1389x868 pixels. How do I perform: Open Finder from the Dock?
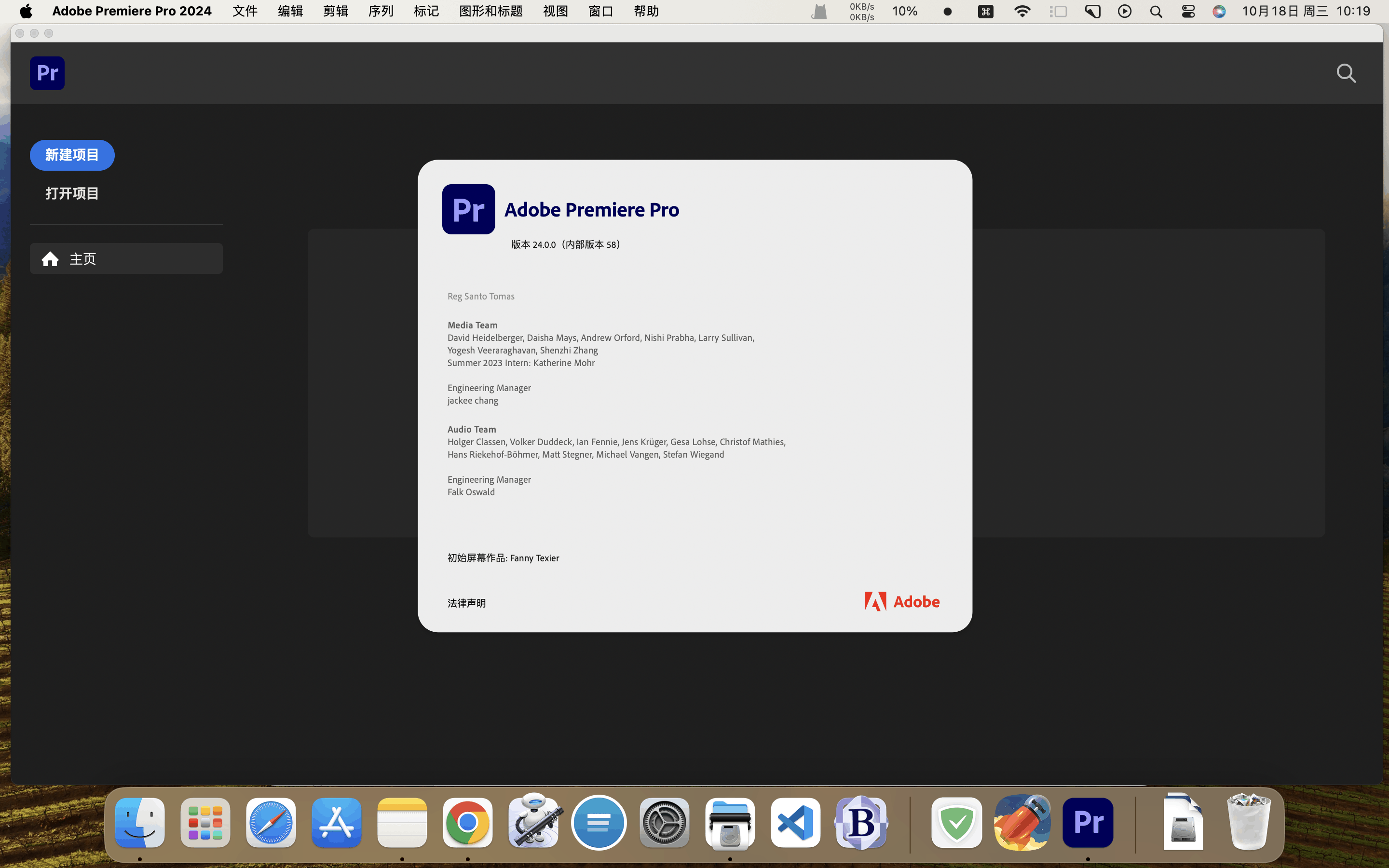(139, 823)
